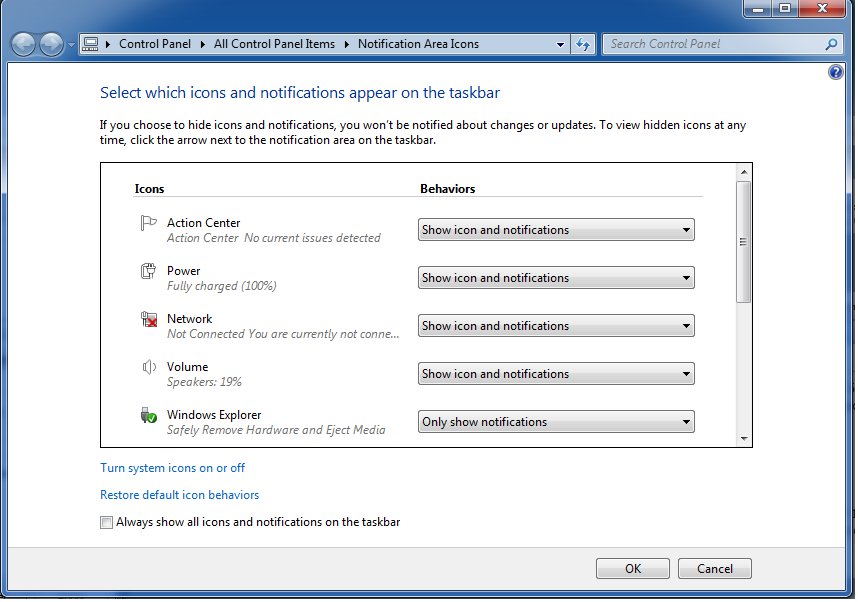
Task: Click the Network not-connected icon
Action: click(x=149, y=319)
